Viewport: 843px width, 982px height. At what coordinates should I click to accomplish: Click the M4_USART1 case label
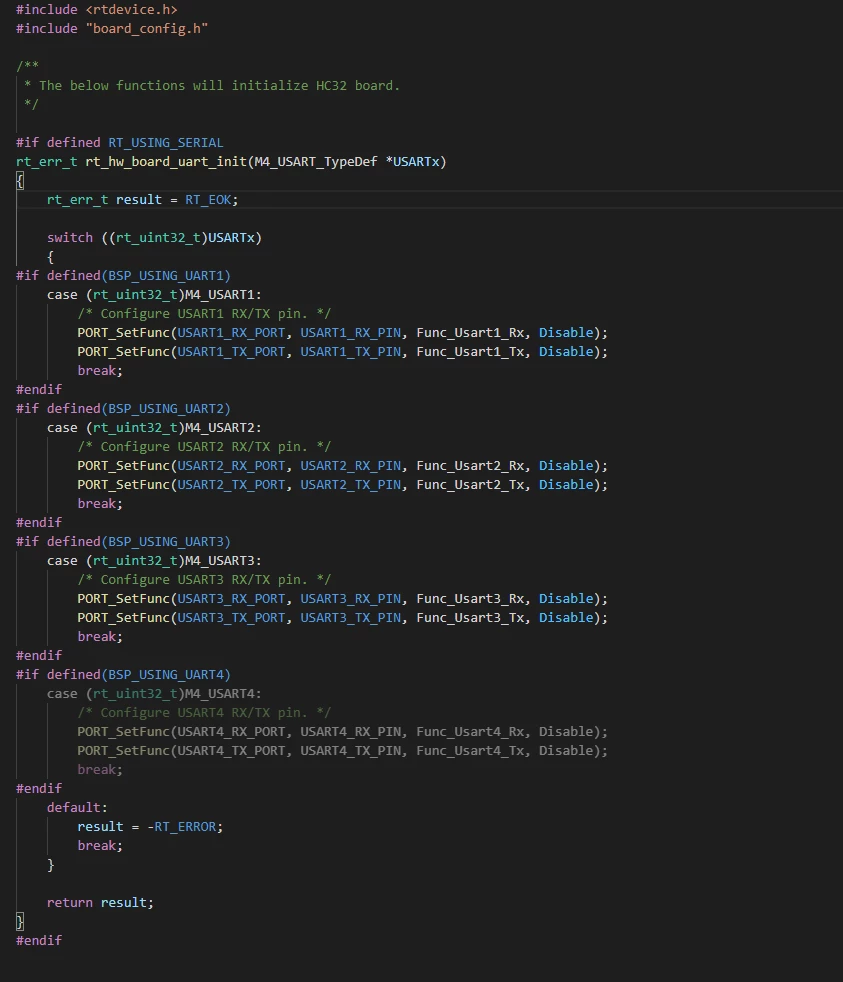tap(219, 294)
